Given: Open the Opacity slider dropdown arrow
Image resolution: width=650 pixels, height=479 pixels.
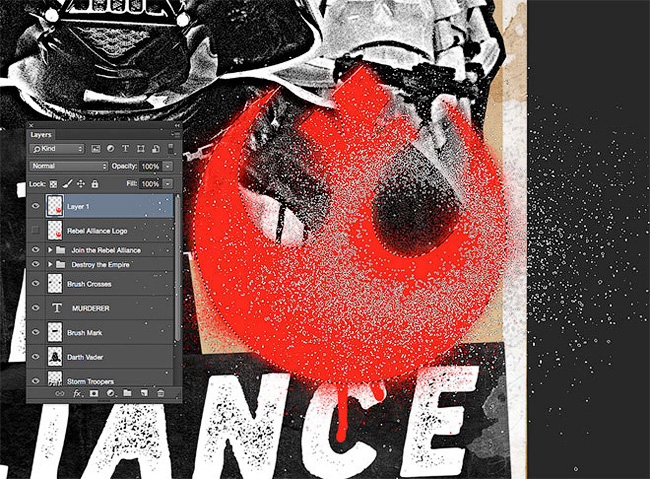Looking at the screenshot, I should pos(167,166).
